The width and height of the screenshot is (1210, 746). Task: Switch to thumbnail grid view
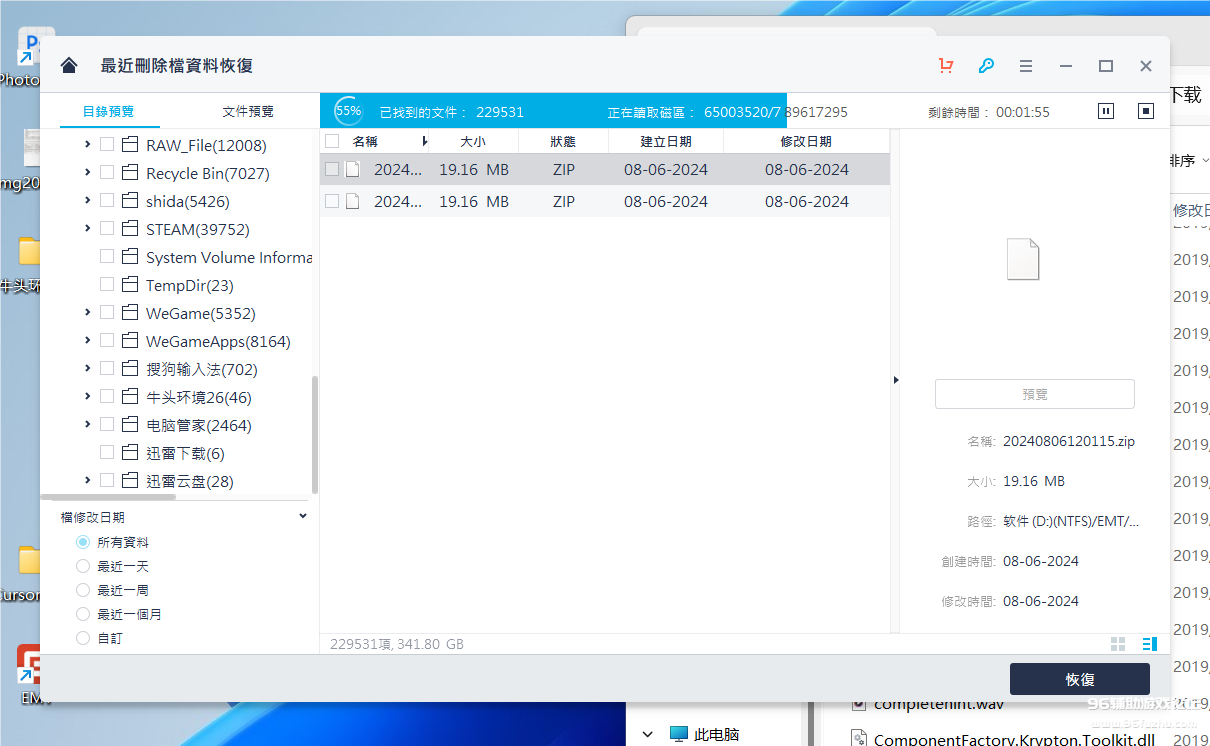1118,644
